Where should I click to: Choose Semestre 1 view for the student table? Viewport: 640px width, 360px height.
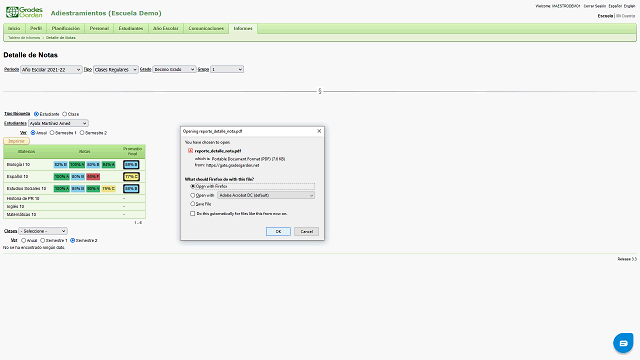(52, 133)
